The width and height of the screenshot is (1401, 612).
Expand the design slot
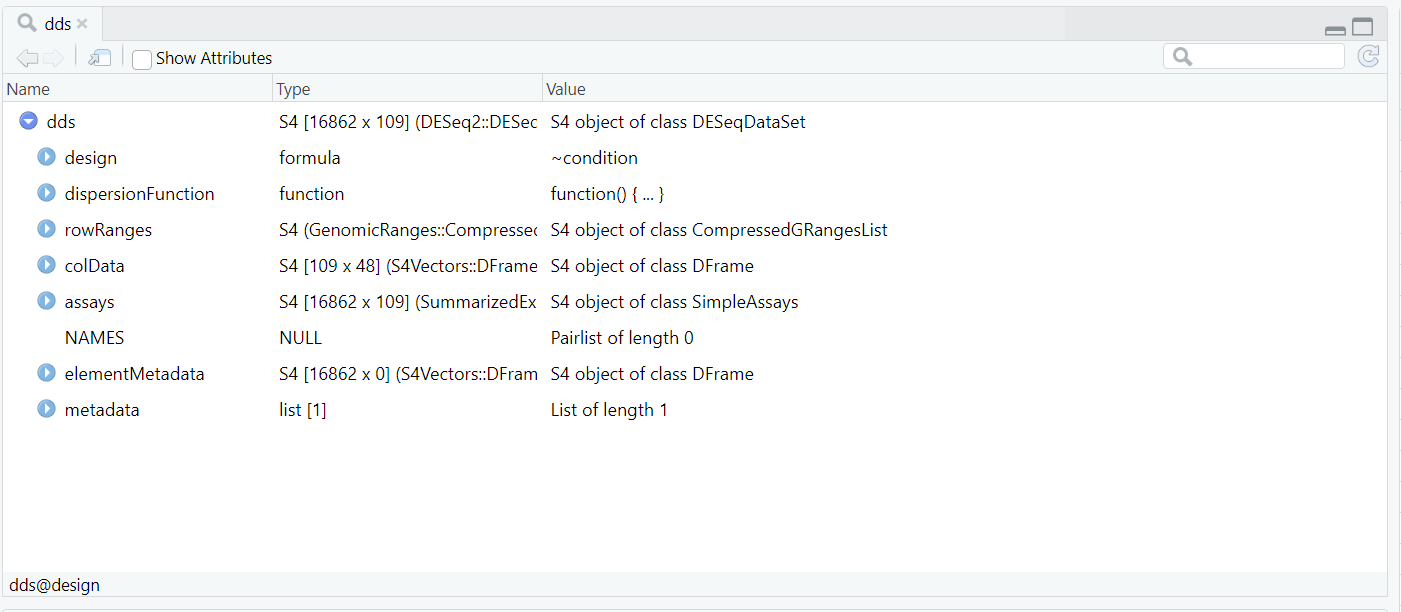click(x=46, y=158)
